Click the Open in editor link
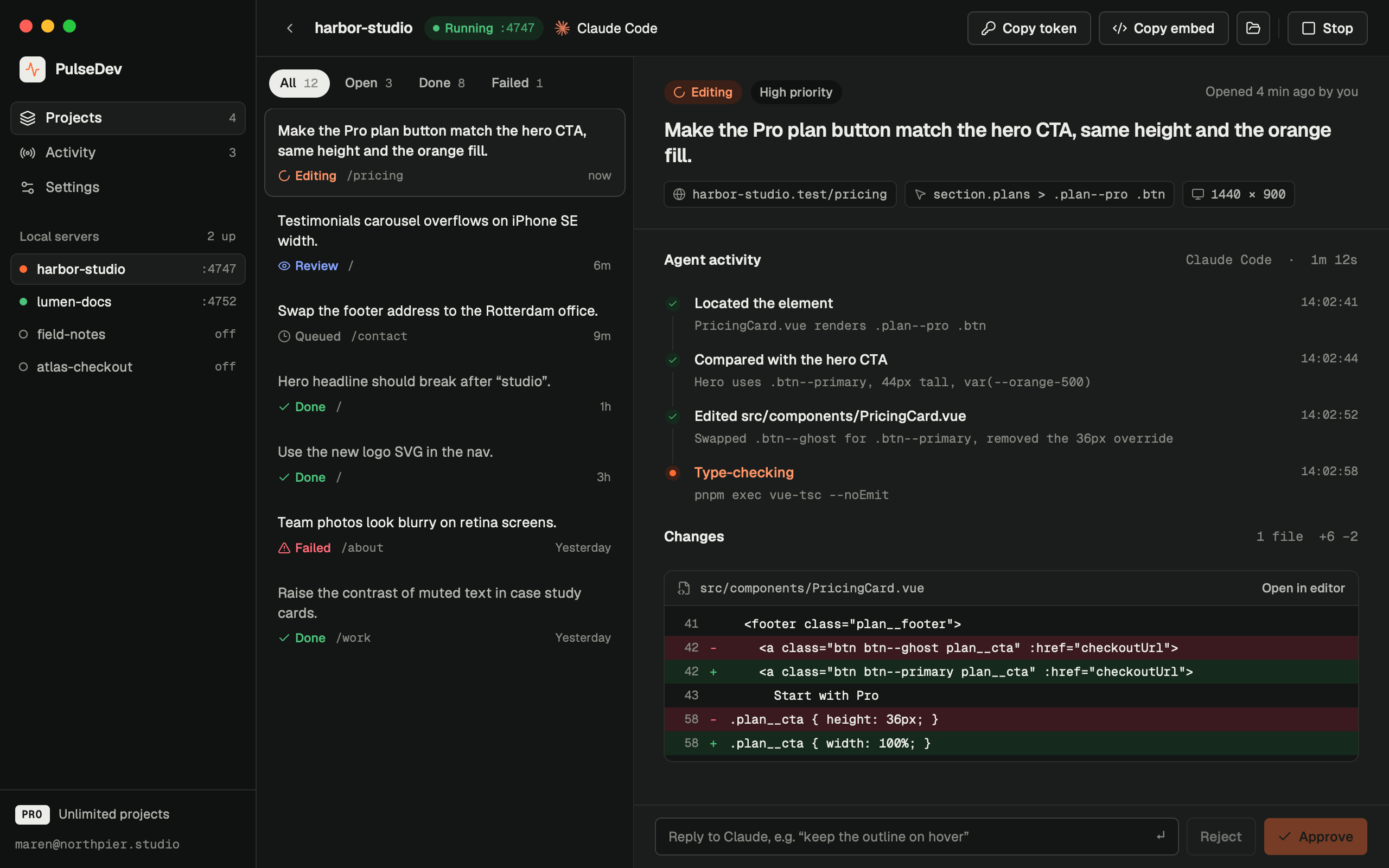 point(1303,588)
